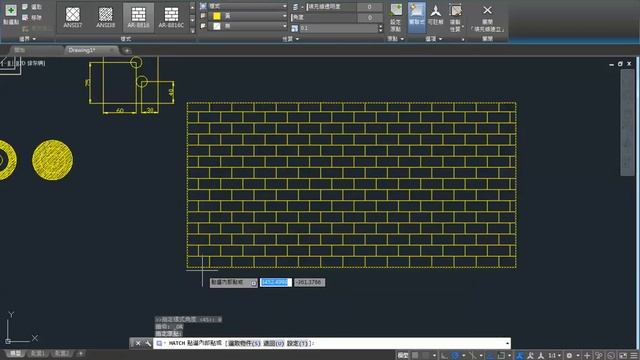Click the Match Properties button
The image size is (640, 360).
tap(455, 18)
